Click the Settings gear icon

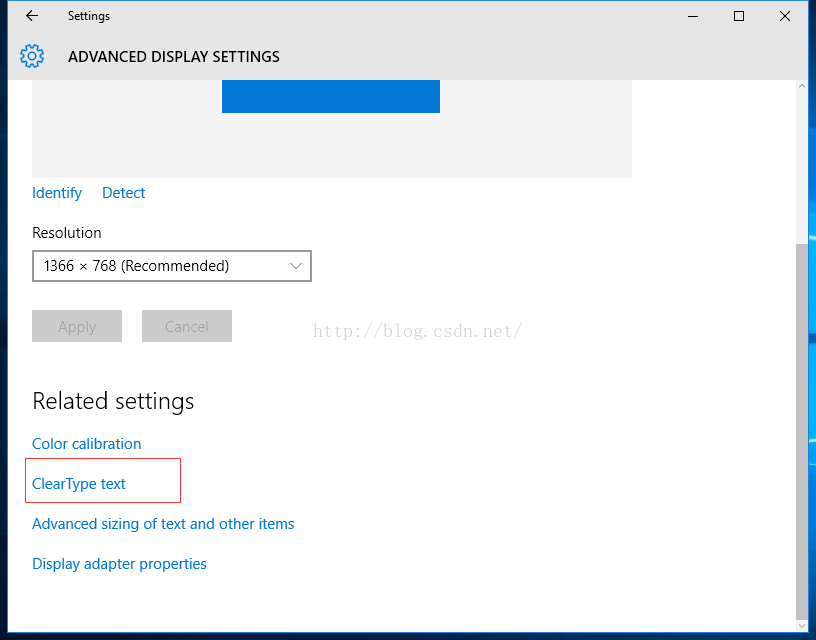pyautogui.click(x=32, y=56)
